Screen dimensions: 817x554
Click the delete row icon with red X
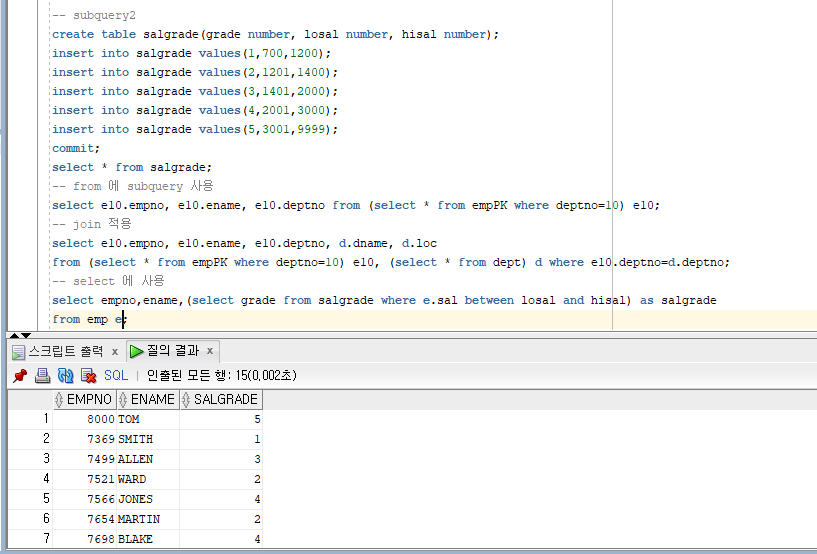pos(89,376)
